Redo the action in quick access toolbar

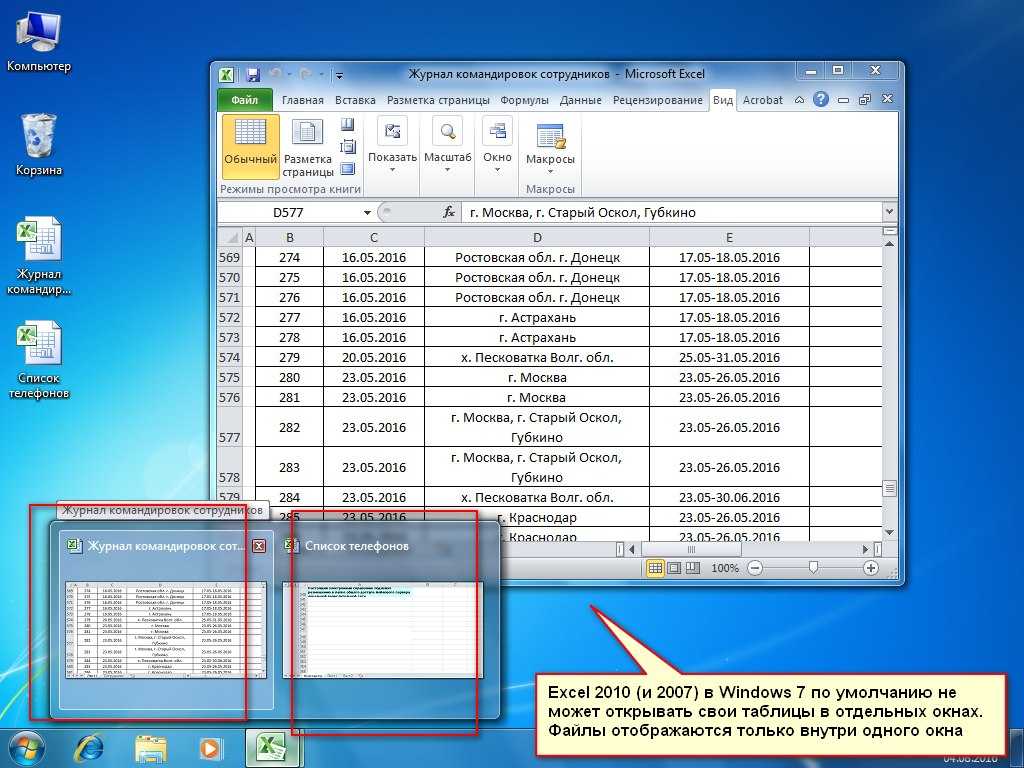[x=306, y=74]
